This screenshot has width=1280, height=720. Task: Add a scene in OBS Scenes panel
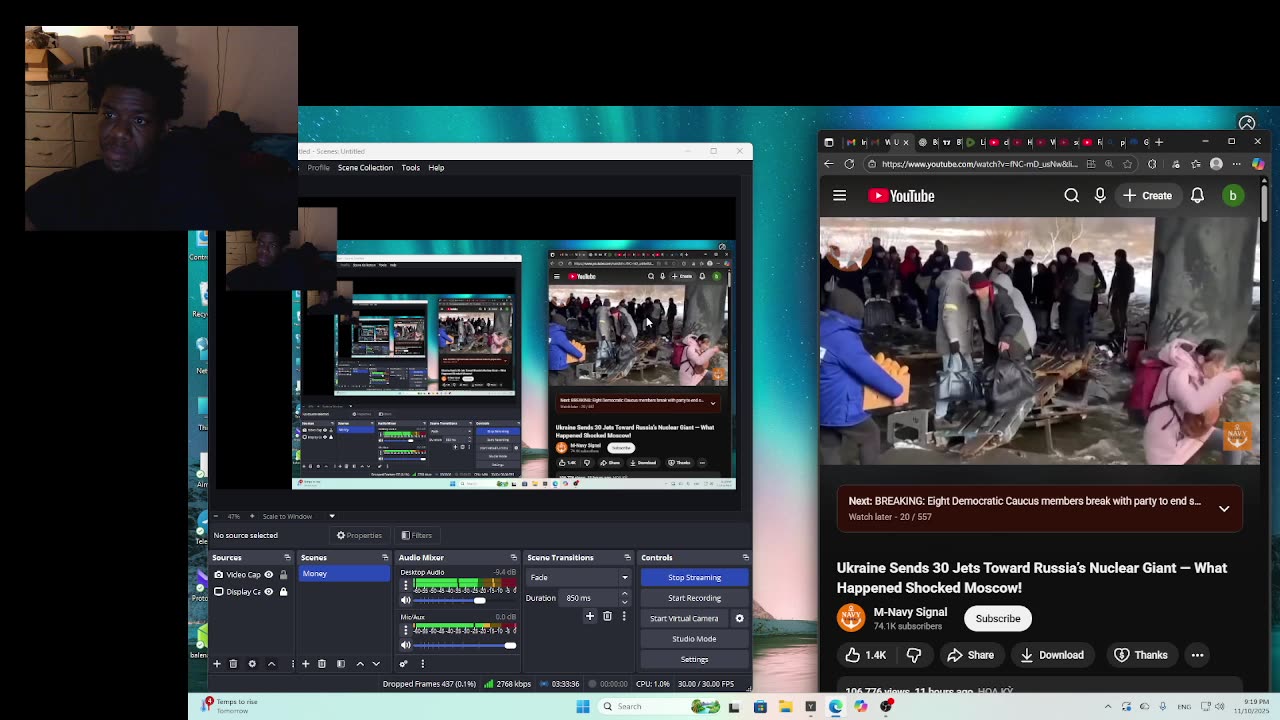coord(305,664)
